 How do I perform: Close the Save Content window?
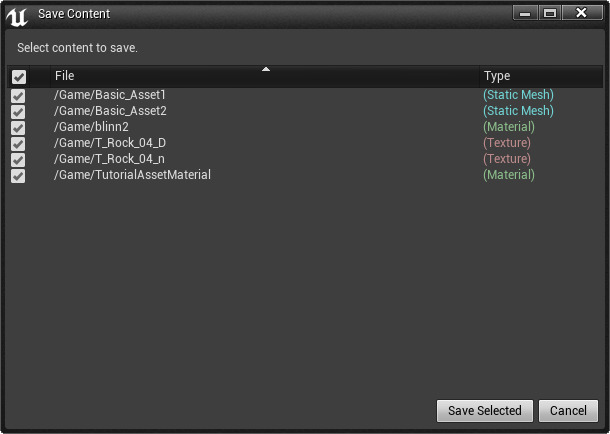(582, 13)
